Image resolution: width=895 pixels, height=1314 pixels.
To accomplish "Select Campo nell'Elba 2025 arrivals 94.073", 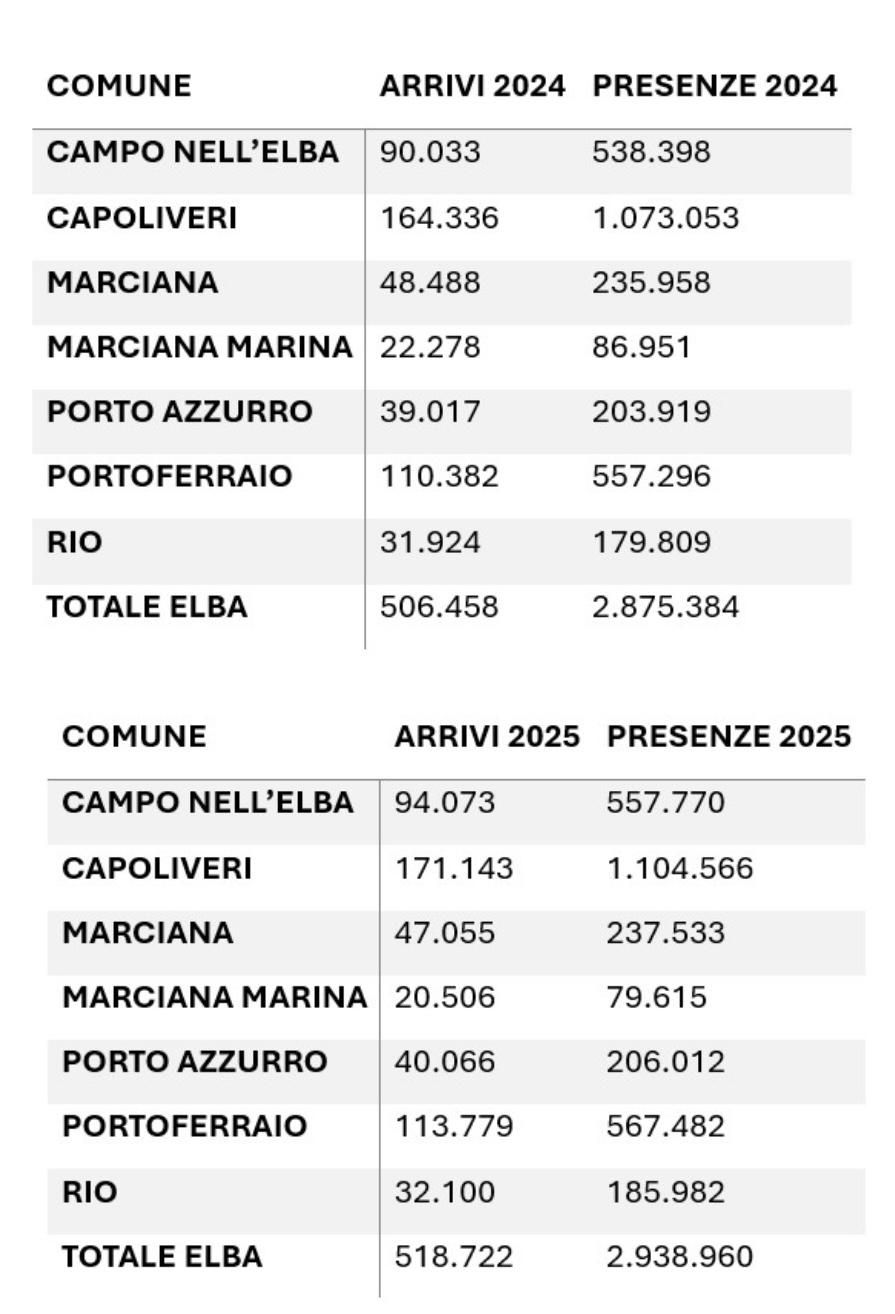I will 444,802.
